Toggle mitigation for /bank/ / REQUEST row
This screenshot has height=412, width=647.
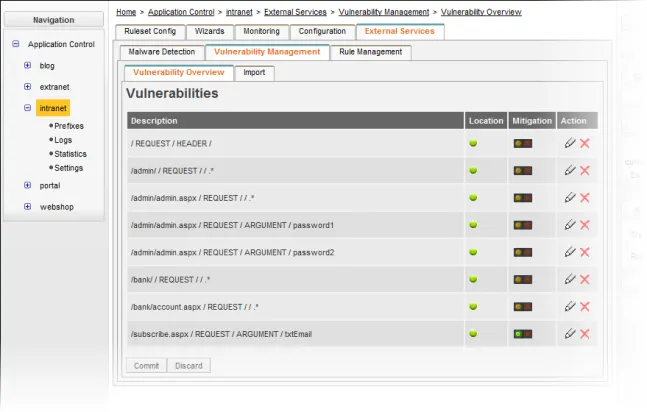point(523,280)
